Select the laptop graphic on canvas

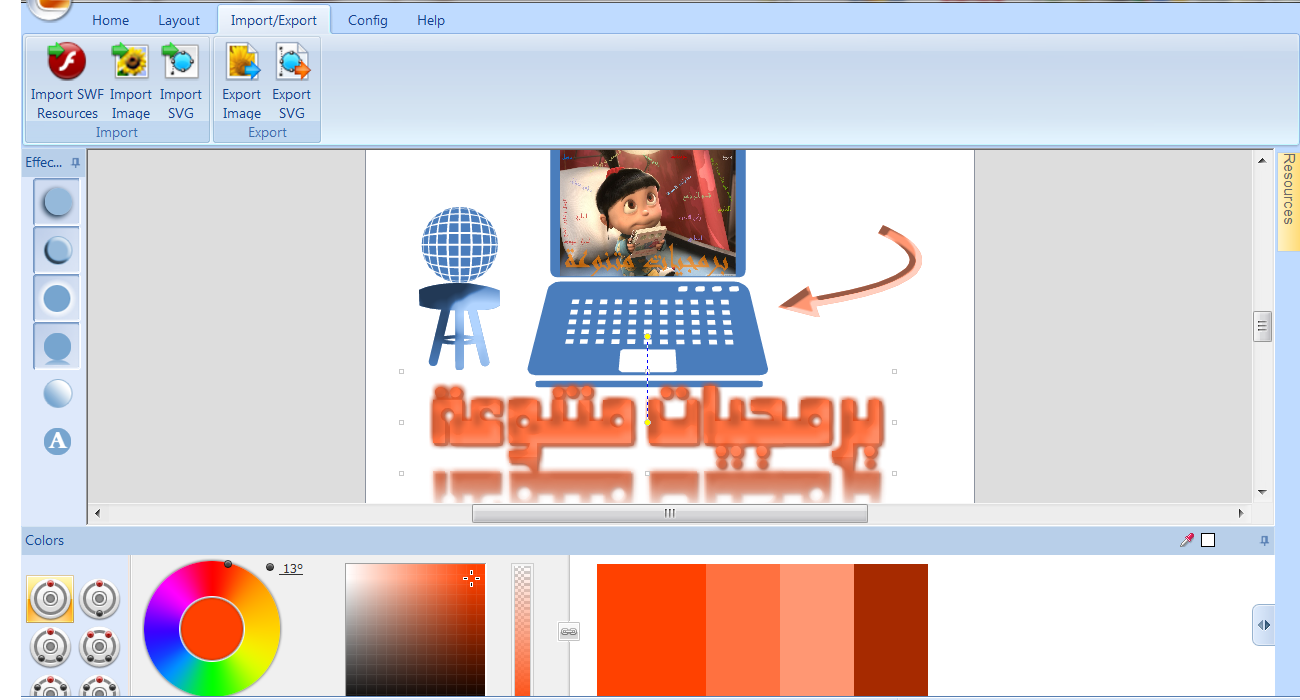click(648, 330)
